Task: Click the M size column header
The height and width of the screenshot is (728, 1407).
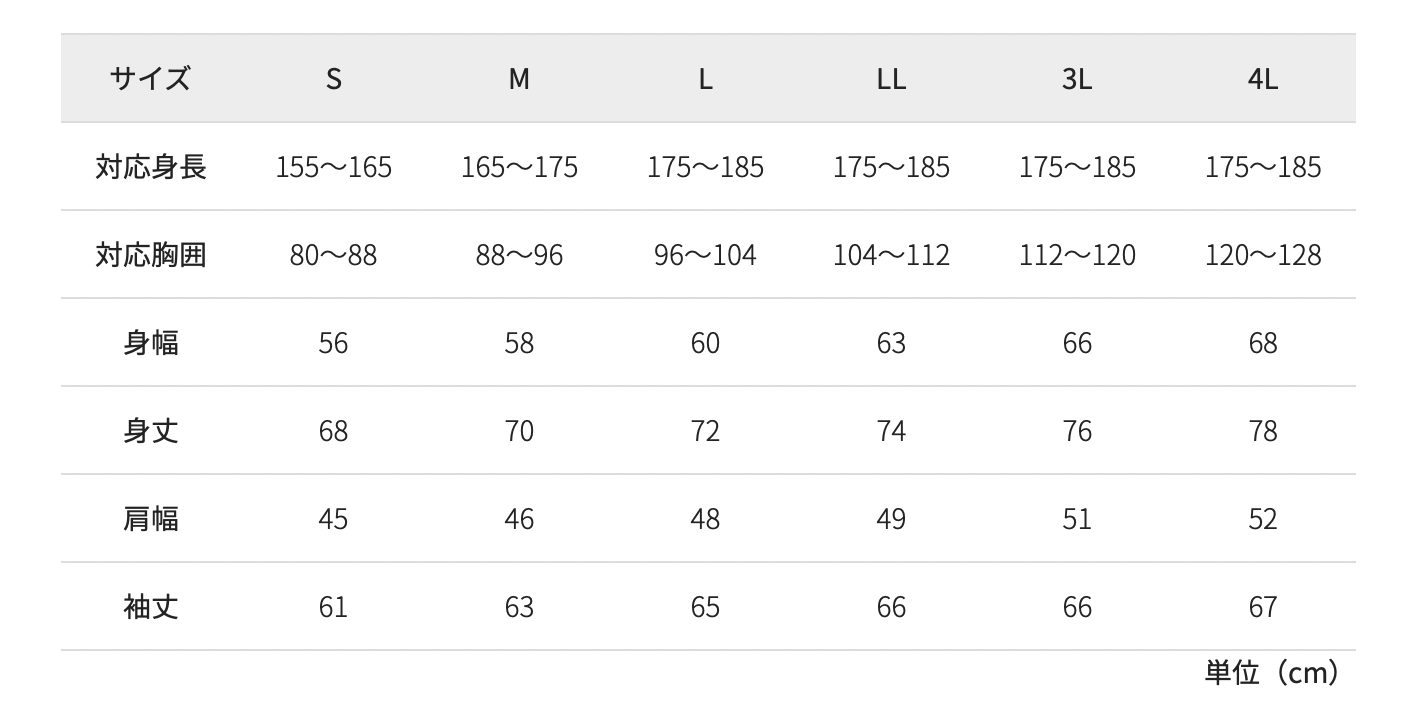Action: pos(519,79)
